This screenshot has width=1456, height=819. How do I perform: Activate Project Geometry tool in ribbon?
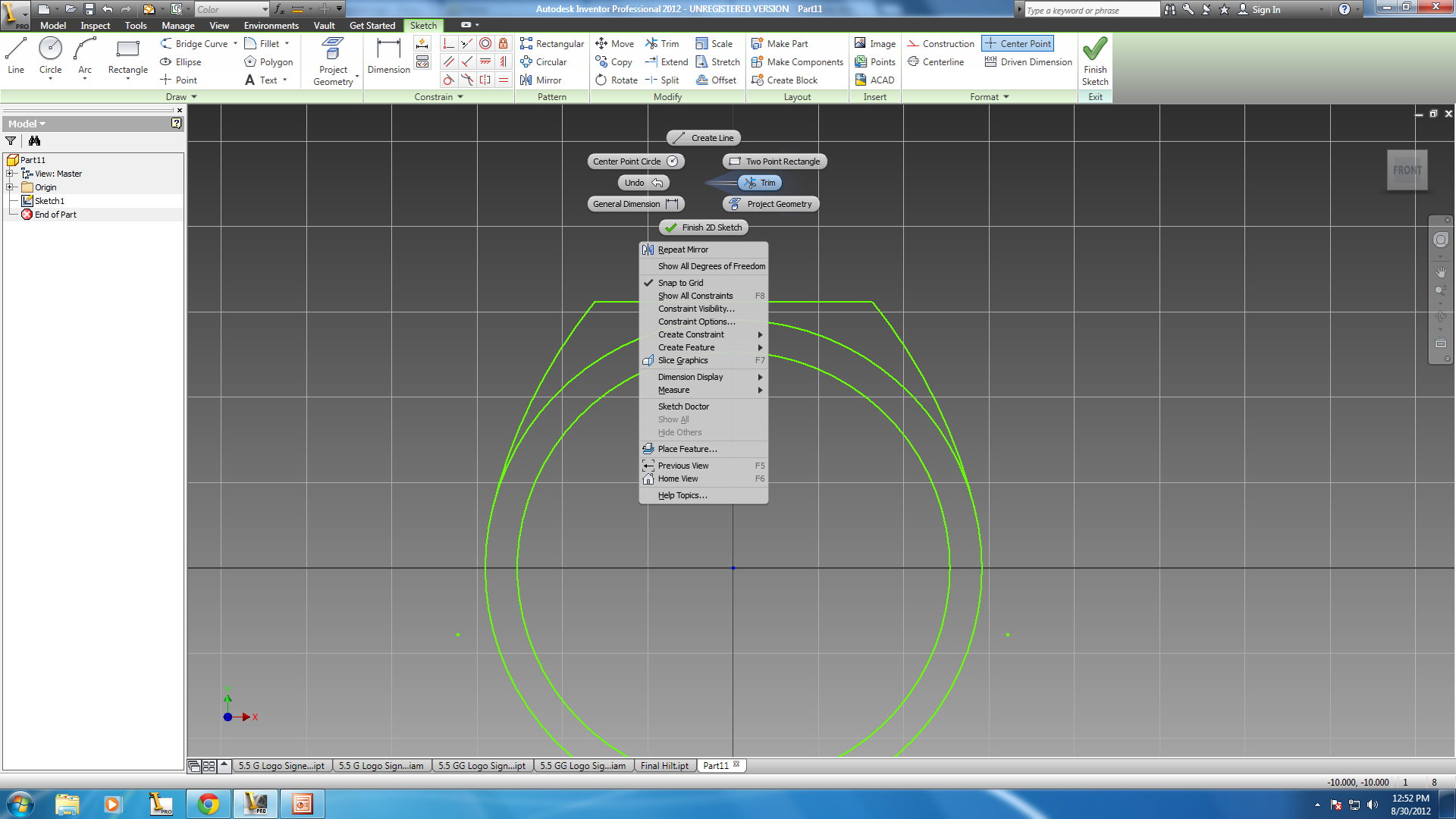pyautogui.click(x=333, y=61)
